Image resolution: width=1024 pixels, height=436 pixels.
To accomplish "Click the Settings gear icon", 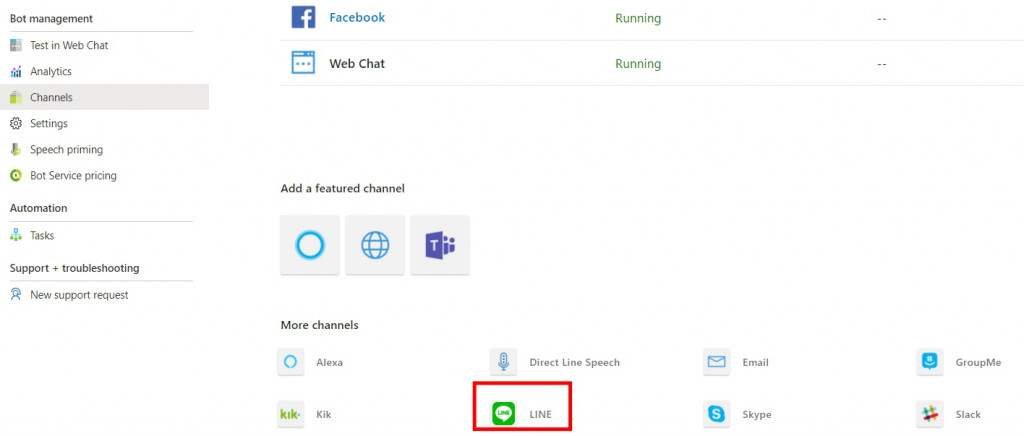I will tap(16, 123).
